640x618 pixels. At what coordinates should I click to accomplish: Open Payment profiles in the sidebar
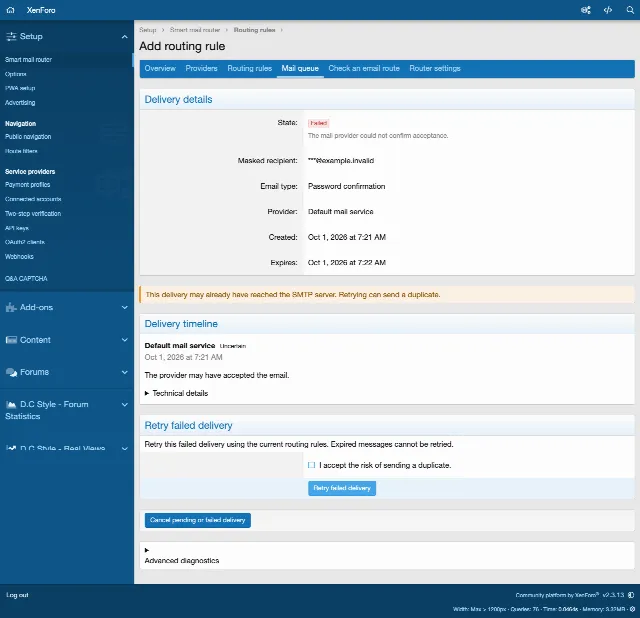27,185
